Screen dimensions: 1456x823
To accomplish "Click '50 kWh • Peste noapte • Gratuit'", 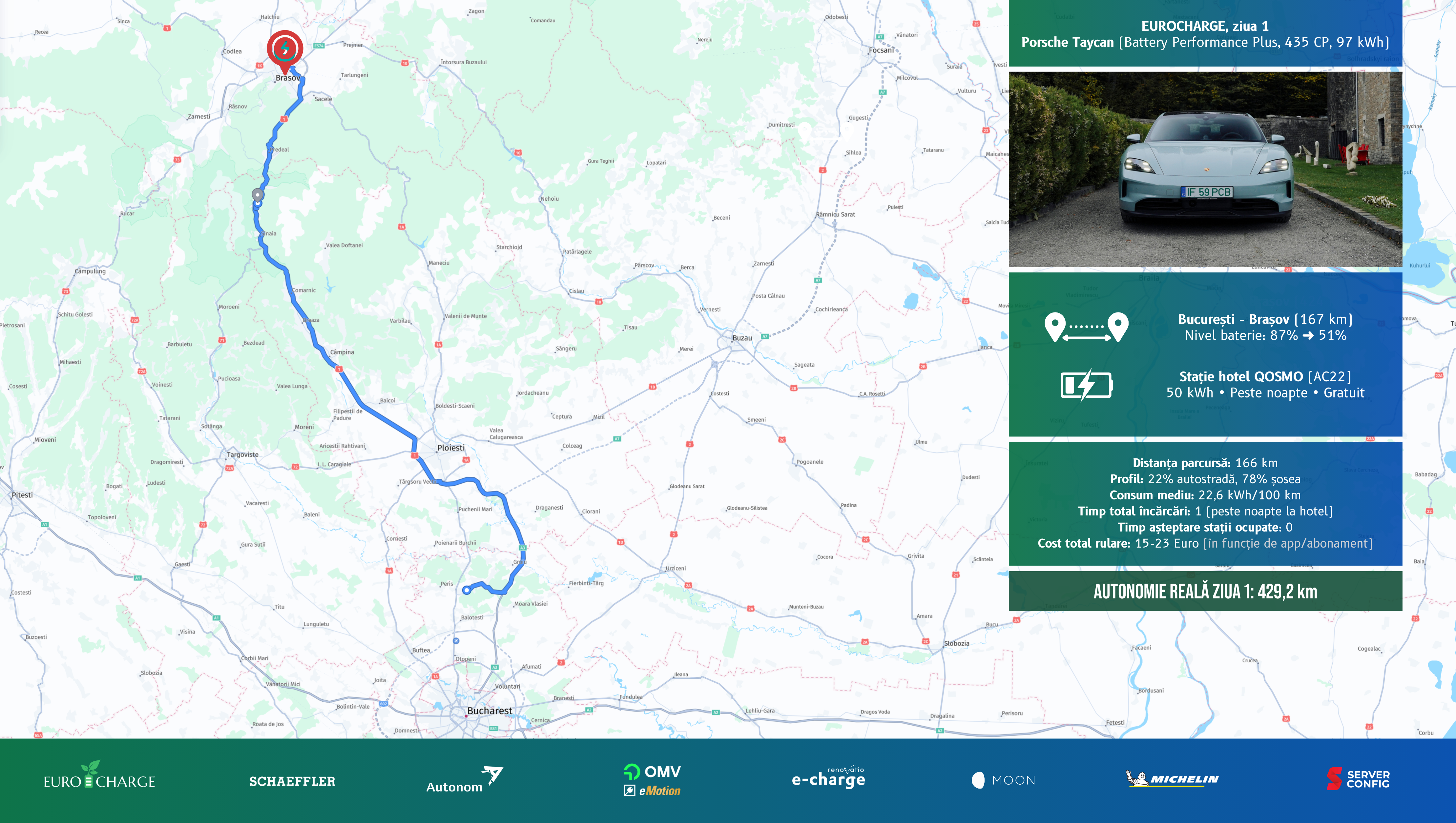I will (1265, 393).
